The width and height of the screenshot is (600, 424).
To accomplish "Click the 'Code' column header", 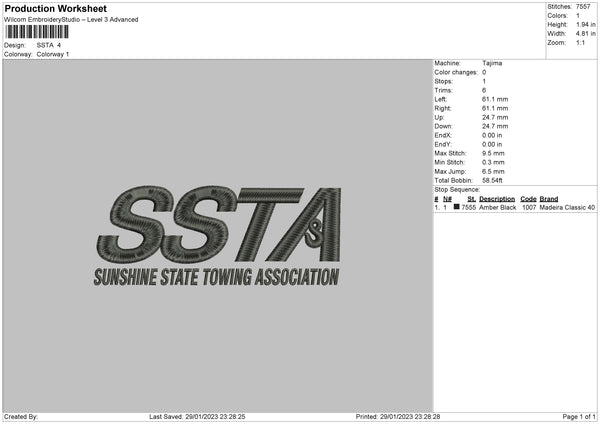I will (528, 199).
